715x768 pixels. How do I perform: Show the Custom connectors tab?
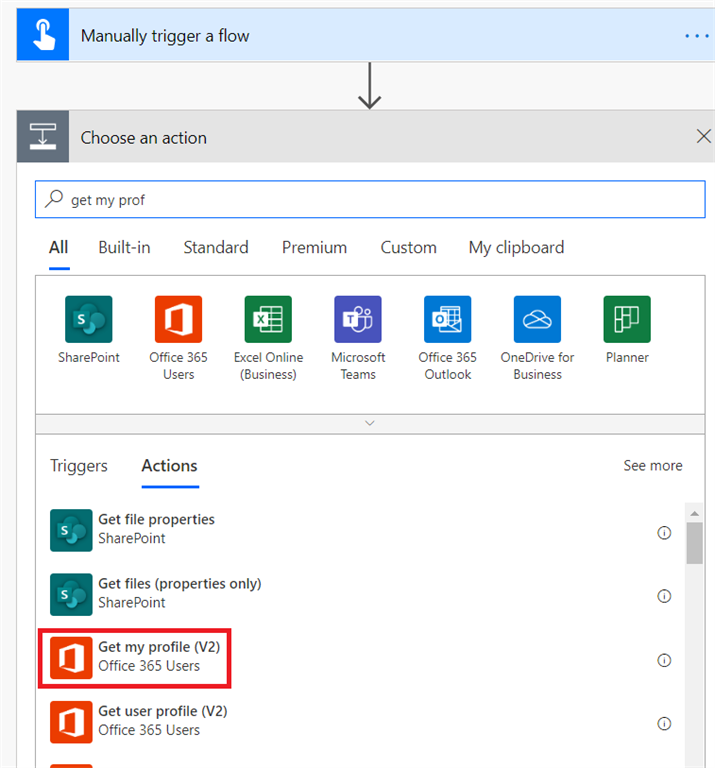pos(408,248)
